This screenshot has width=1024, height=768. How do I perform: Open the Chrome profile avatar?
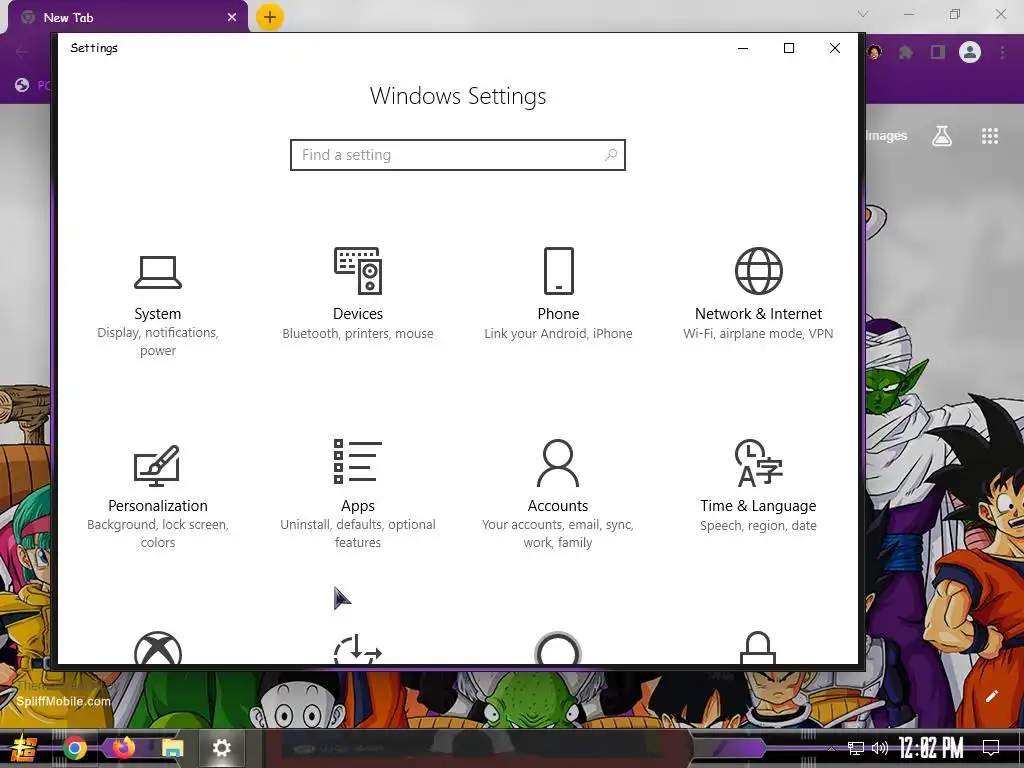[970, 52]
